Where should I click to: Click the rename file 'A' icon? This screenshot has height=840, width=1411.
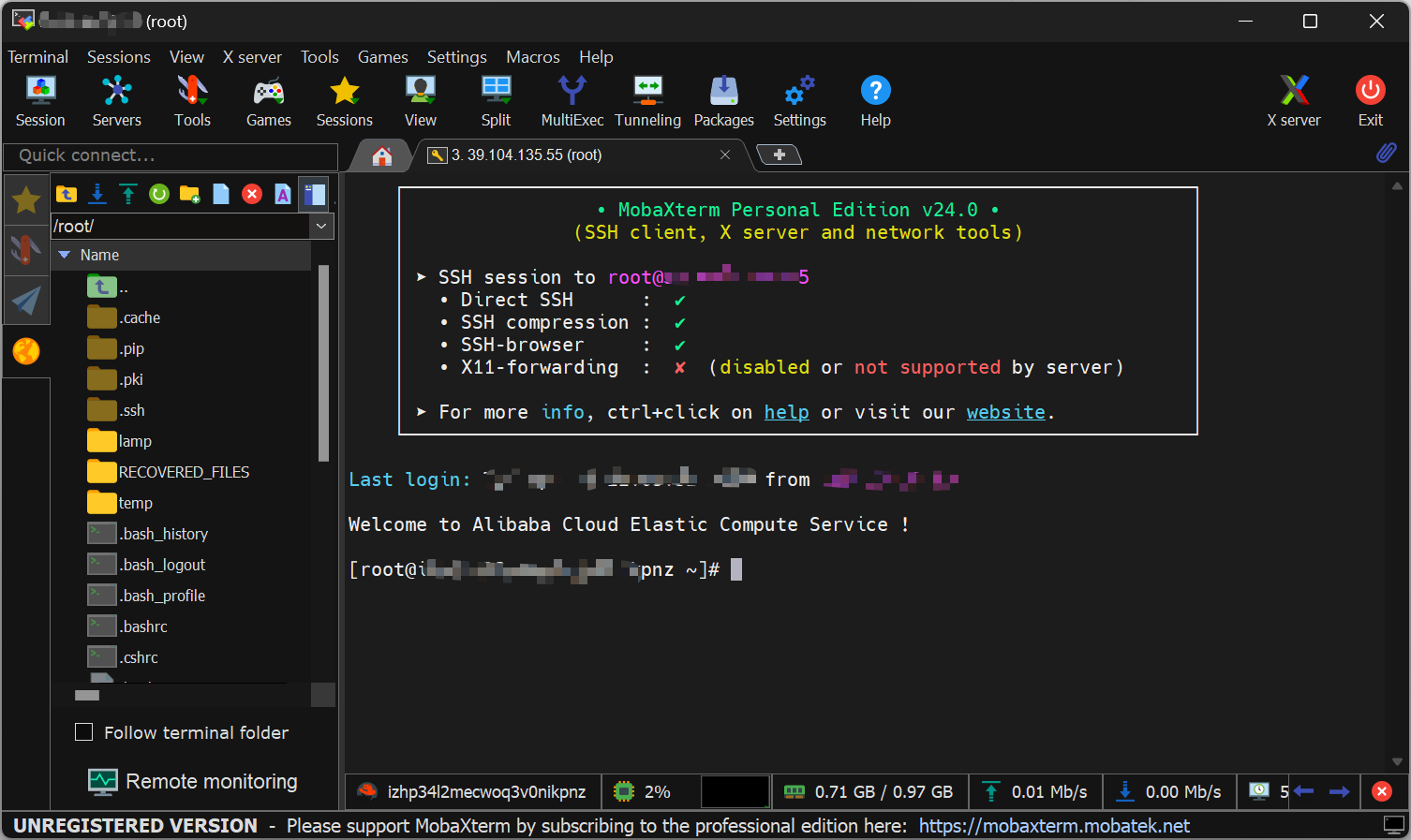pyautogui.click(x=282, y=194)
